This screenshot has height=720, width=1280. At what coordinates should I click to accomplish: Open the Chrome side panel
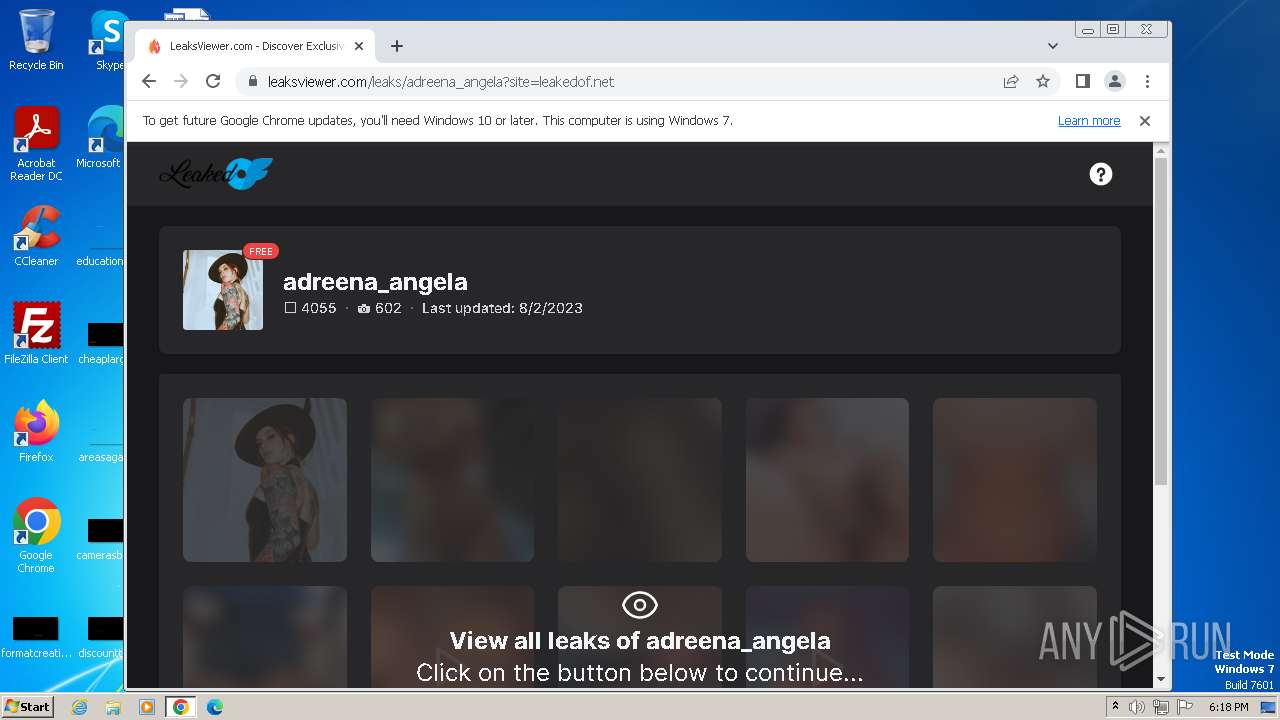(x=1082, y=81)
